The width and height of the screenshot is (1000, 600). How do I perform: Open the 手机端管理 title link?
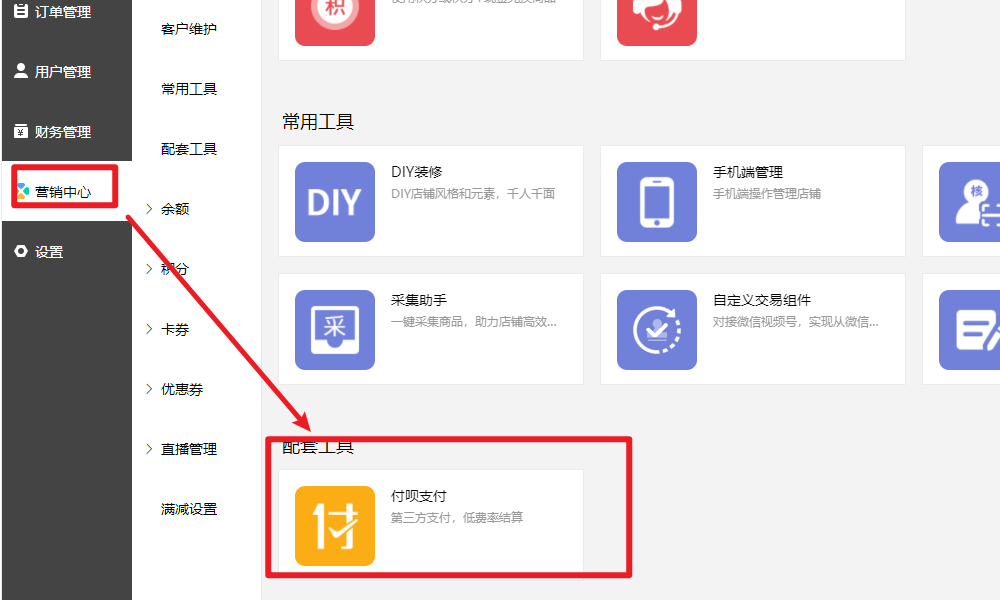pyautogui.click(x=747, y=172)
